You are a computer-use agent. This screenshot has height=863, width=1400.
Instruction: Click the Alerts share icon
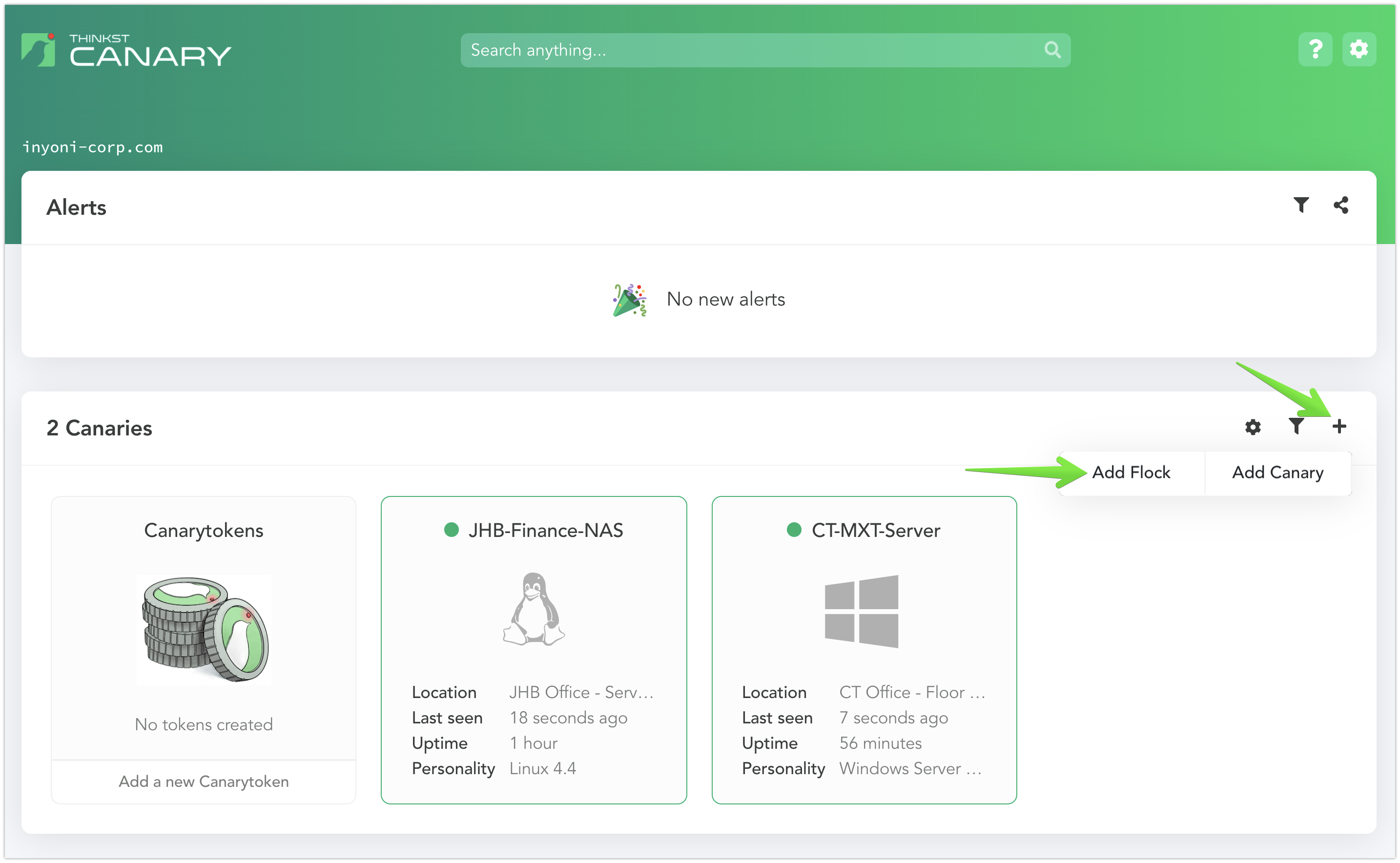1340,205
